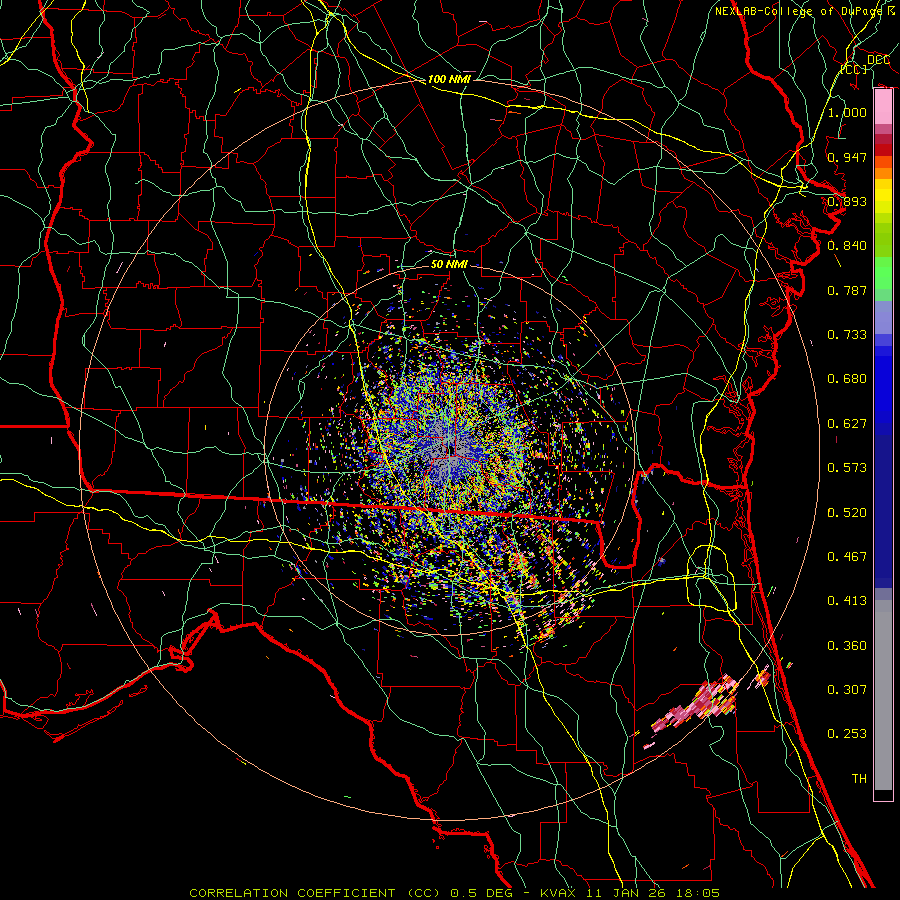Pick the dark navy color bar segment

click(883, 505)
